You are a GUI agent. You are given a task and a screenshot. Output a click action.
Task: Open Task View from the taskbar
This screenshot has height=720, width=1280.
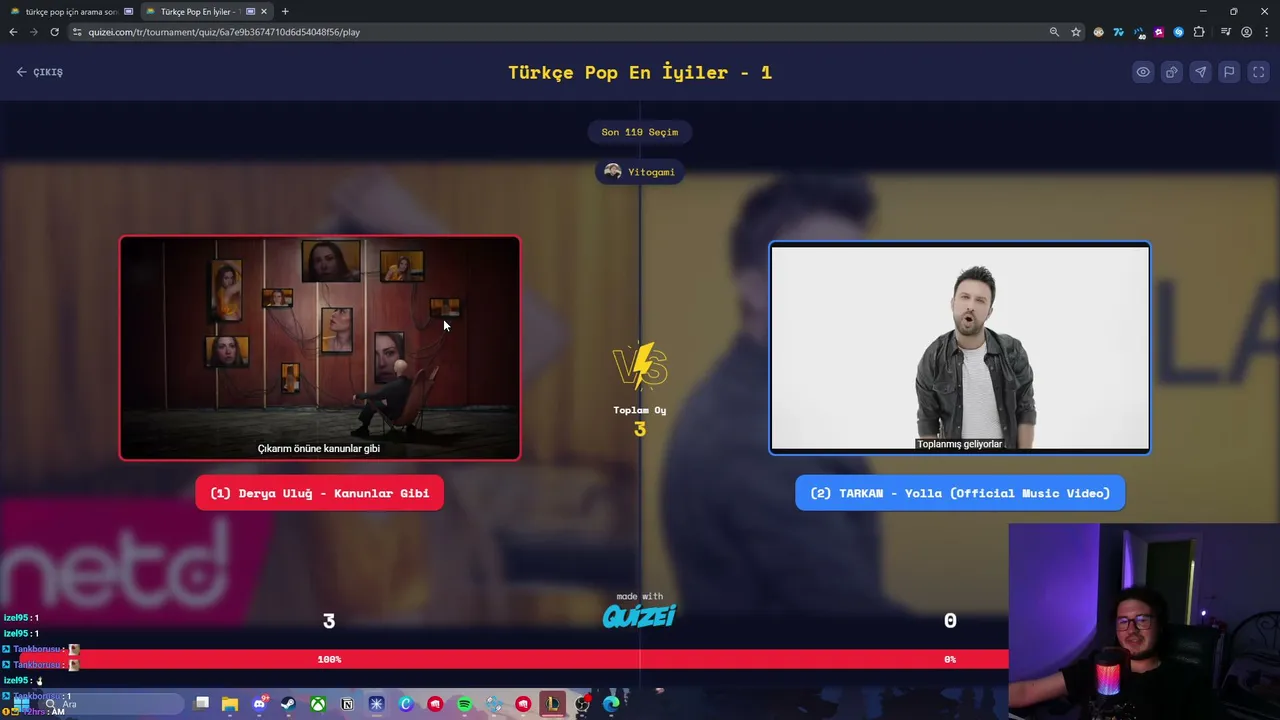[201, 704]
